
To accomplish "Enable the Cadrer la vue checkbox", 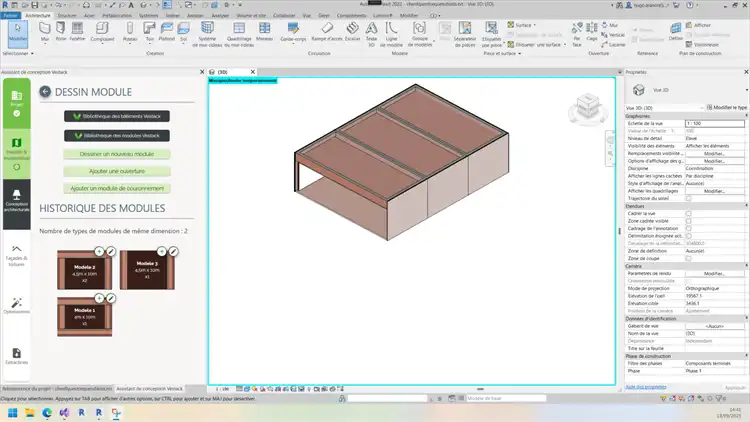I will coord(688,213).
